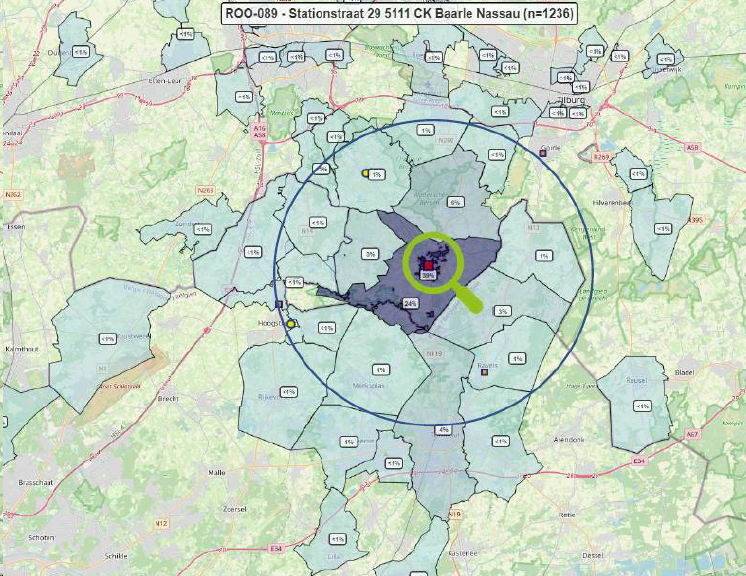
Task: Click the Dessel place name
Action: (593, 555)
